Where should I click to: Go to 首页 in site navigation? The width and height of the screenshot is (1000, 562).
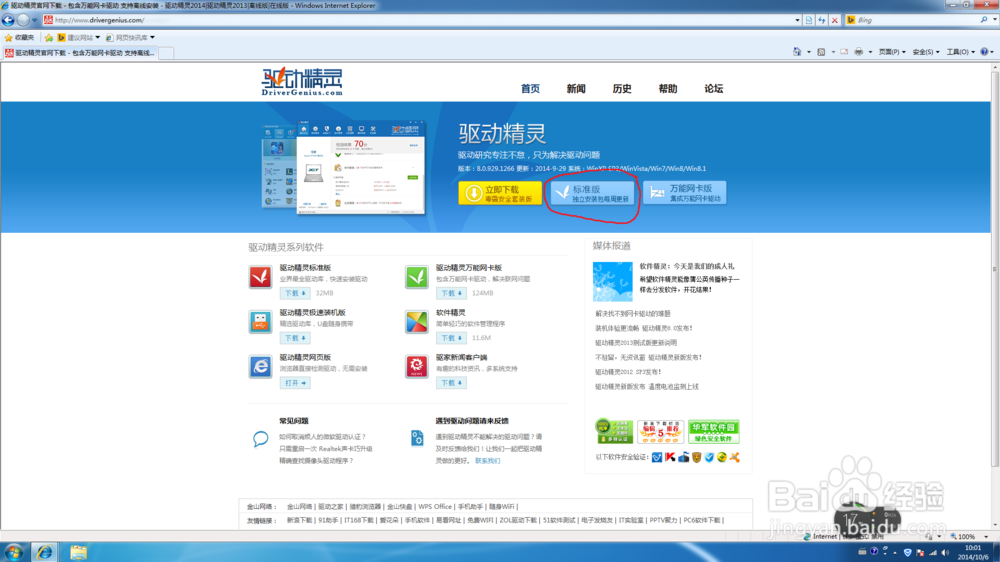(x=530, y=89)
